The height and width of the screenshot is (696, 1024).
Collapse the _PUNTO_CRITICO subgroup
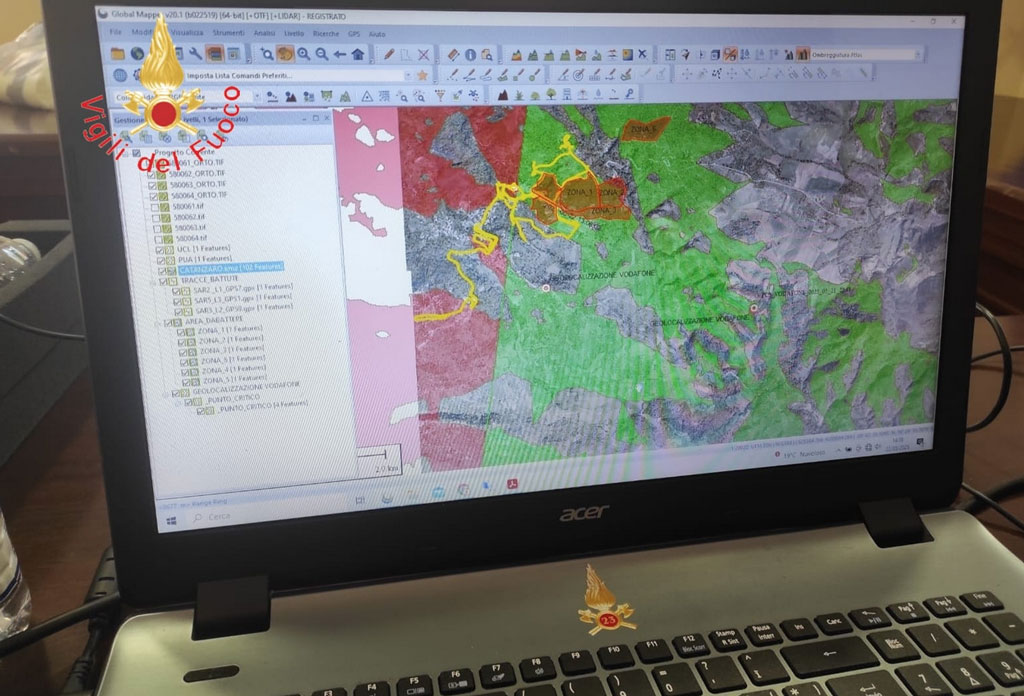tap(178, 403)
